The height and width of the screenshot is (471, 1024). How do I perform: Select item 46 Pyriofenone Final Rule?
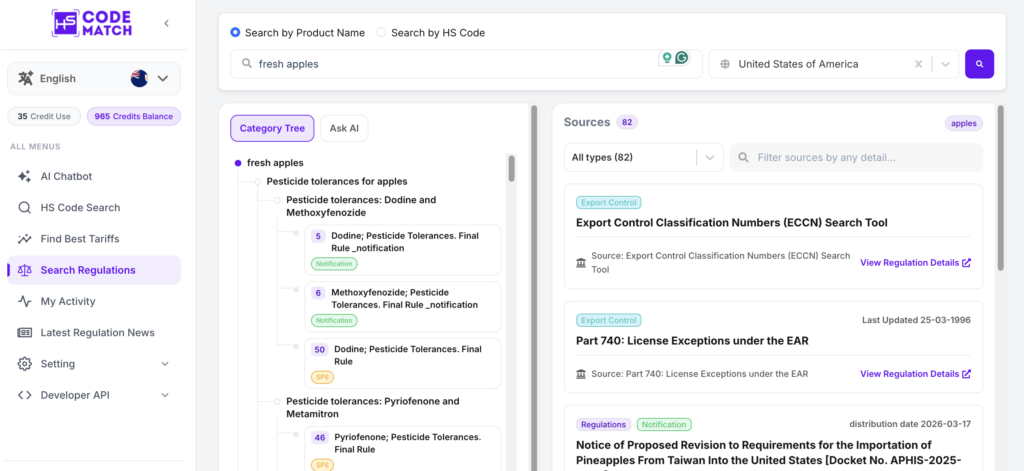pos(403,449)
